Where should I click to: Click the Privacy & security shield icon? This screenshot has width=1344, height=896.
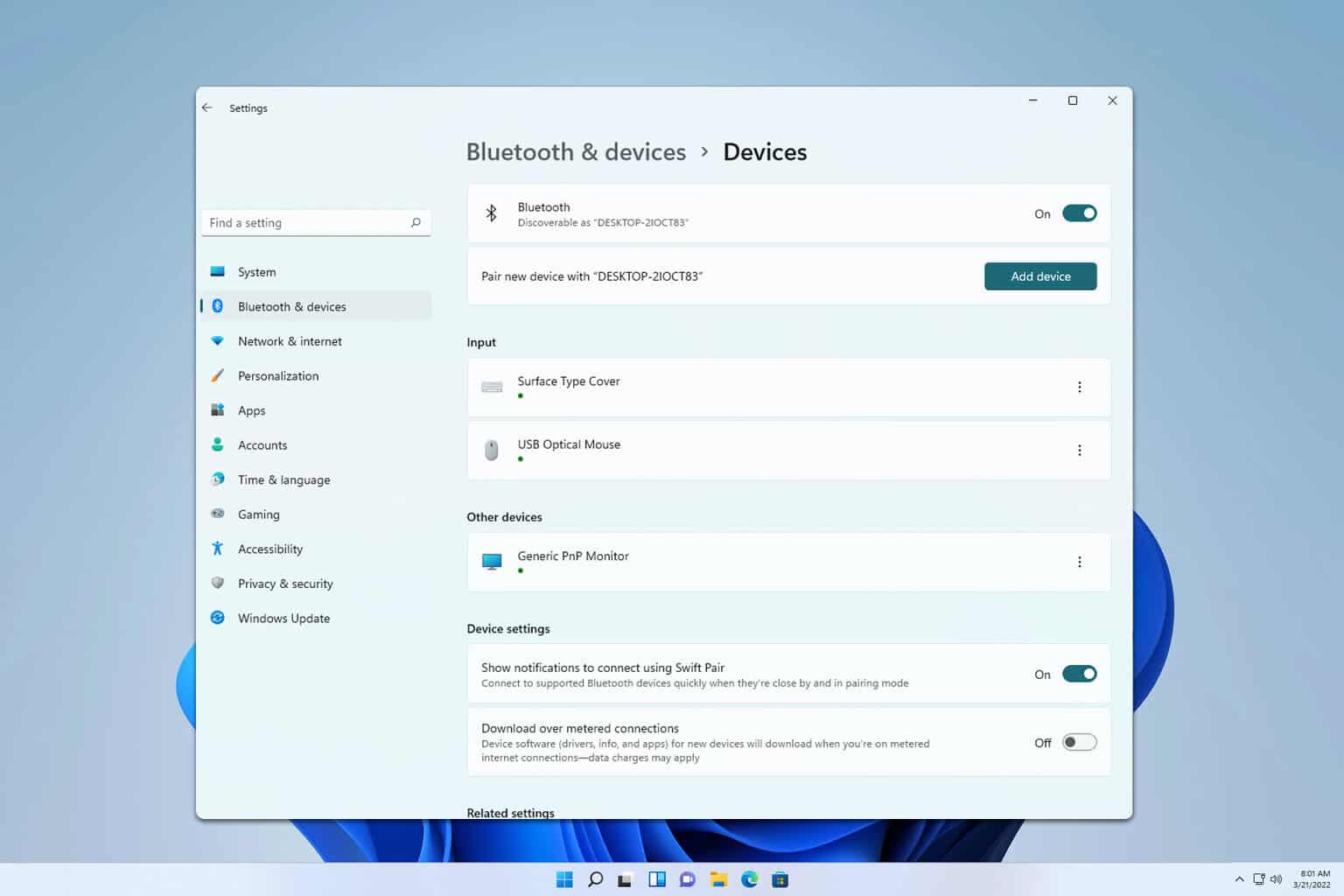pyautogui.click(x=218, y=583)
